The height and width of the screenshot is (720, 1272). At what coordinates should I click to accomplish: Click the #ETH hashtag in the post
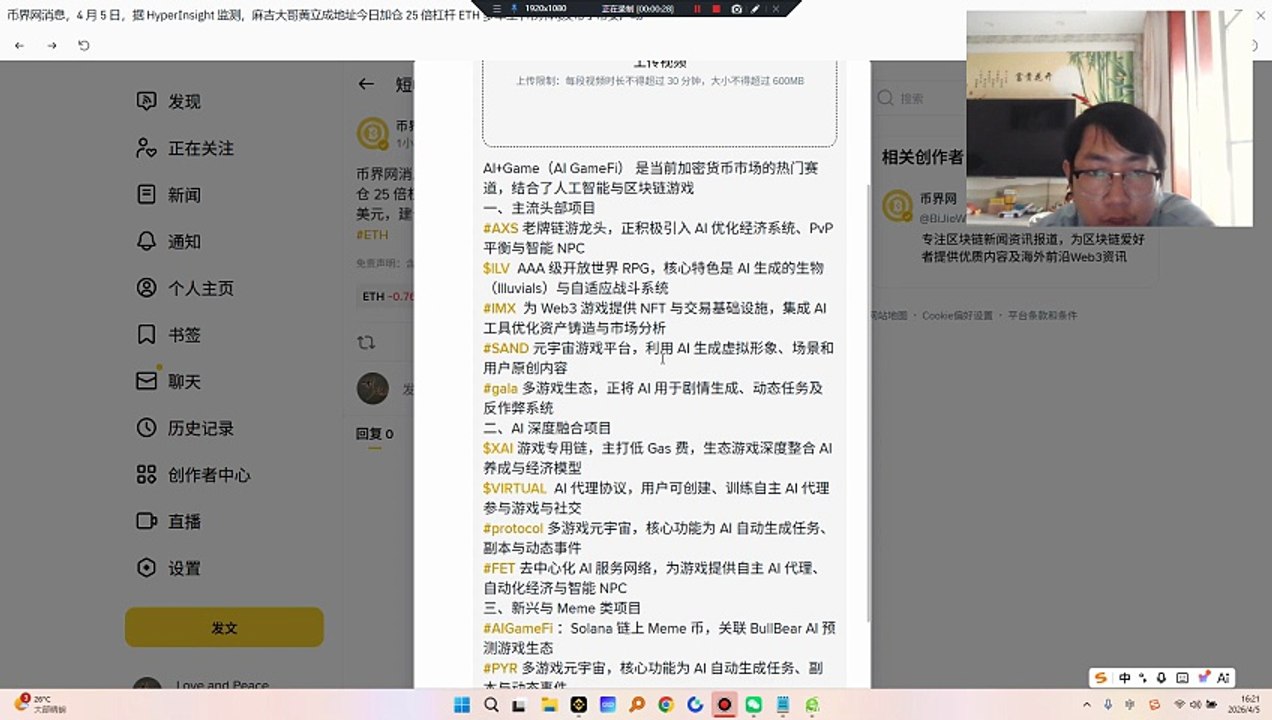(372, 235)
